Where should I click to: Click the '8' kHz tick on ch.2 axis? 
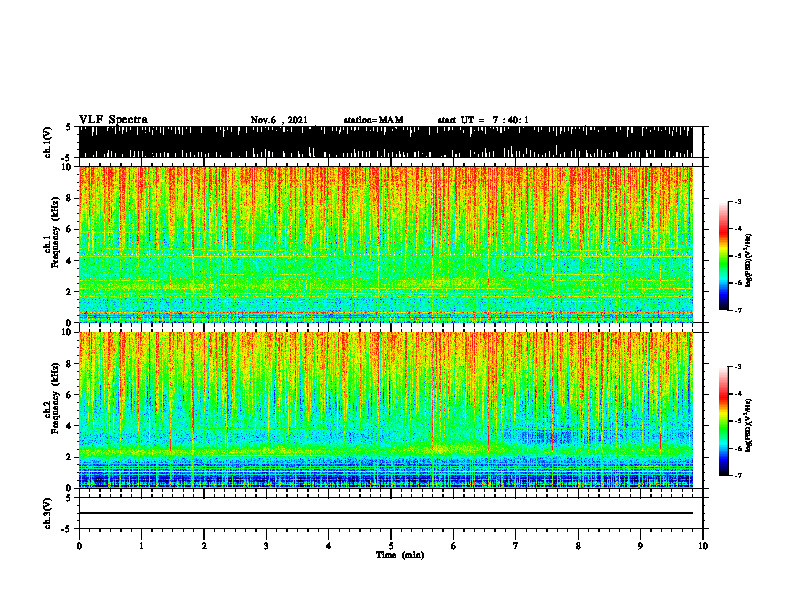69,364
